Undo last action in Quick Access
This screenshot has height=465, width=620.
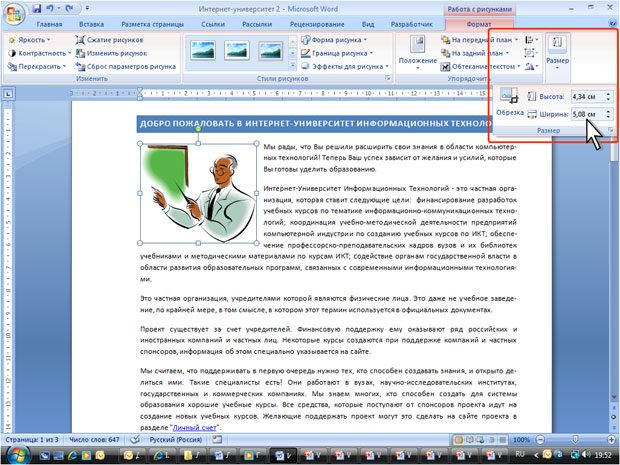(50, 9)
